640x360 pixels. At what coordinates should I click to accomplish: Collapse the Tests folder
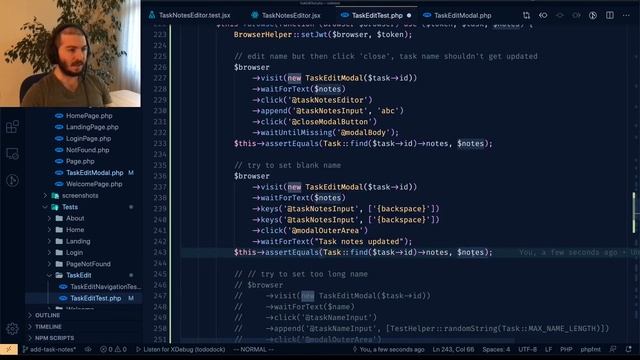45,207
